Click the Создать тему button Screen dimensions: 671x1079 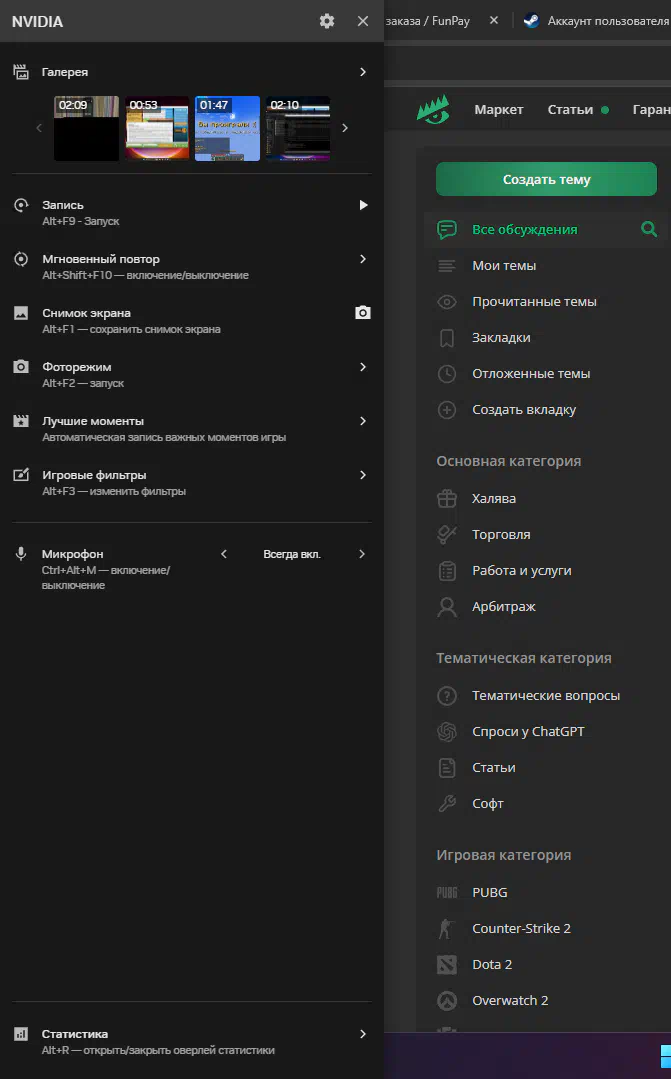(546, 179)
